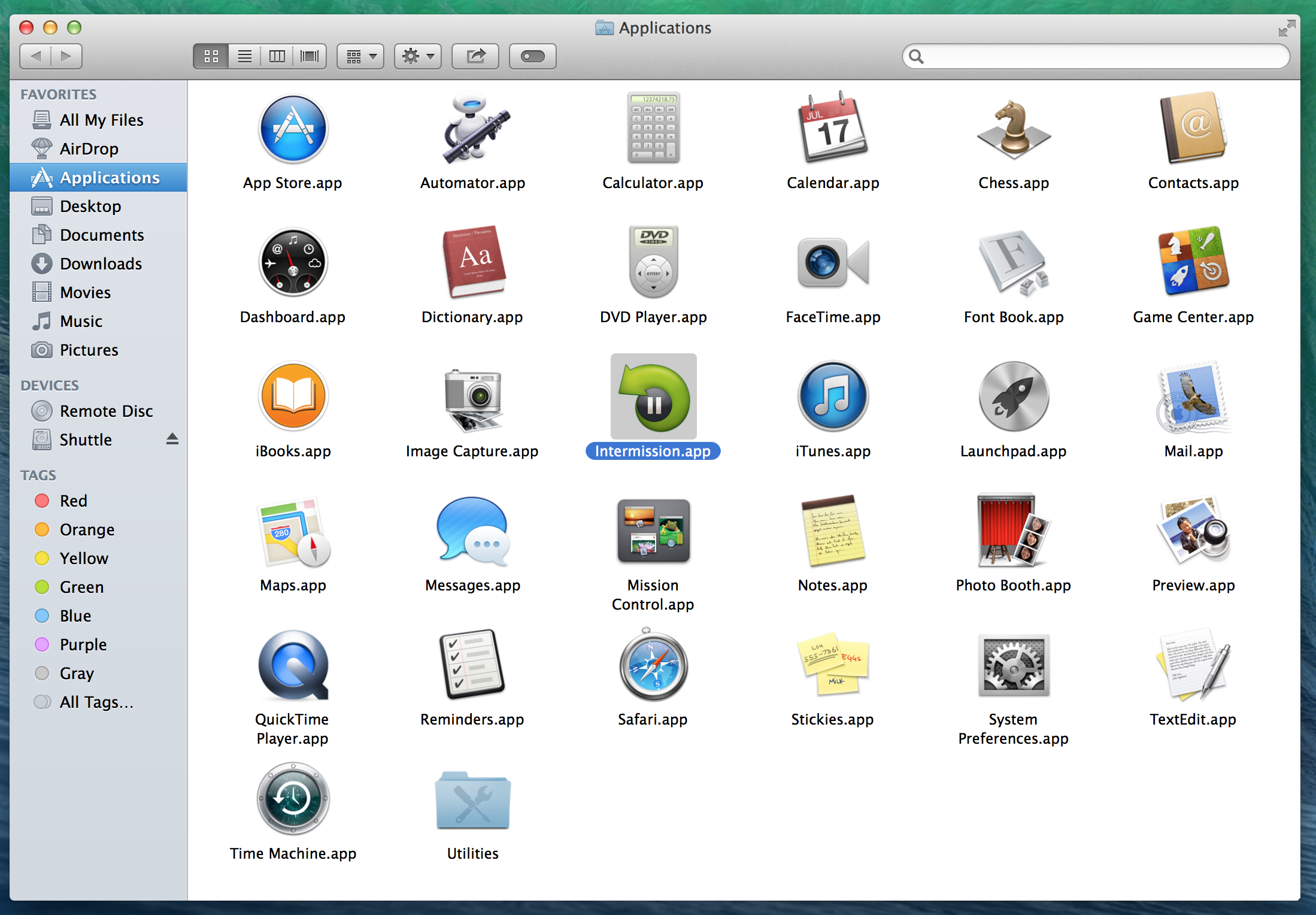Click the Mission Control.app icon

click(x=653, y=531)
